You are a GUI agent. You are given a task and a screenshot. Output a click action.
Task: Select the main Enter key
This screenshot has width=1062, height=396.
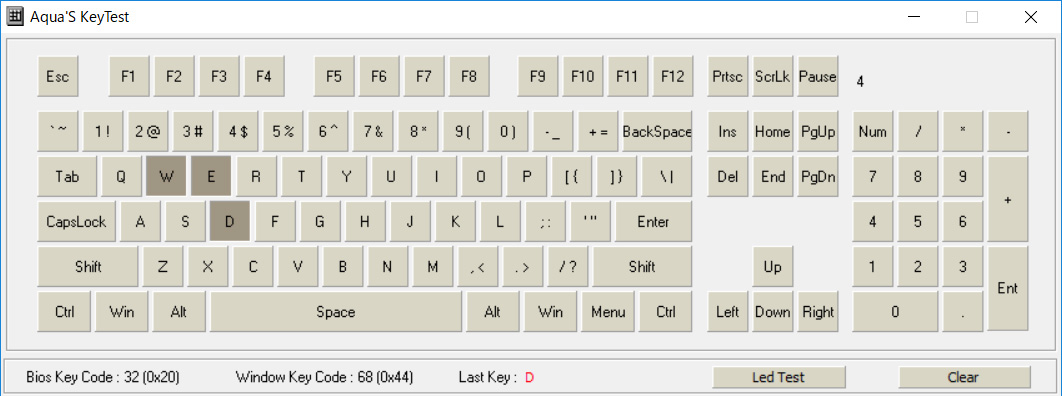654,221
